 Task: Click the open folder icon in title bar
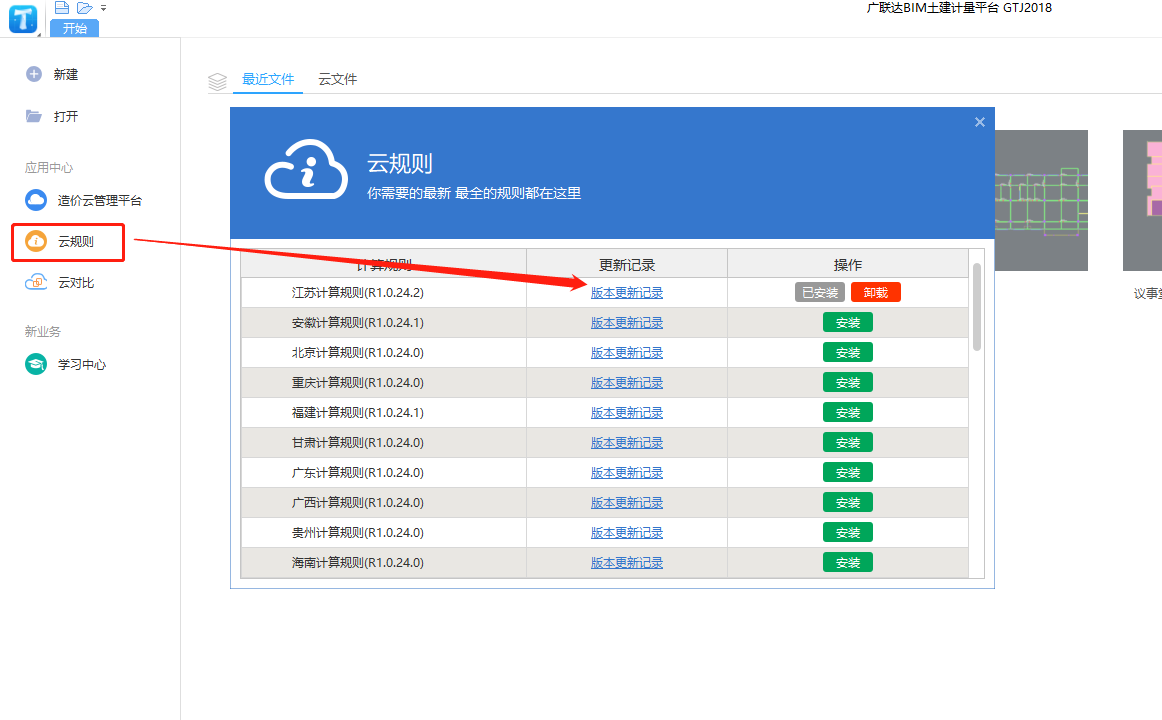pos(84,8)
